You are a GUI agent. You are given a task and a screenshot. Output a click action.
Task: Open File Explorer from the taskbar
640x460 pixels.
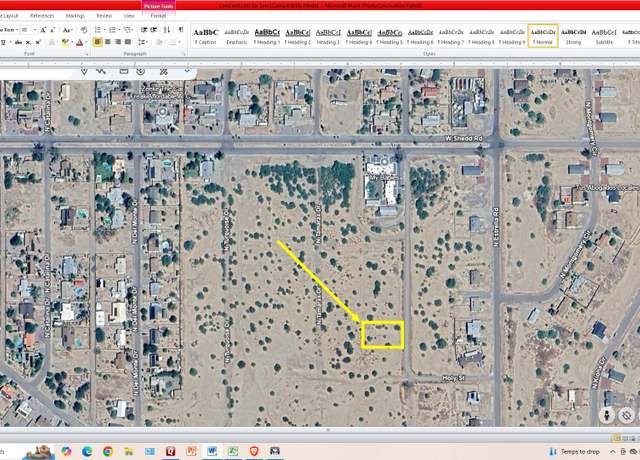(129, 451)
